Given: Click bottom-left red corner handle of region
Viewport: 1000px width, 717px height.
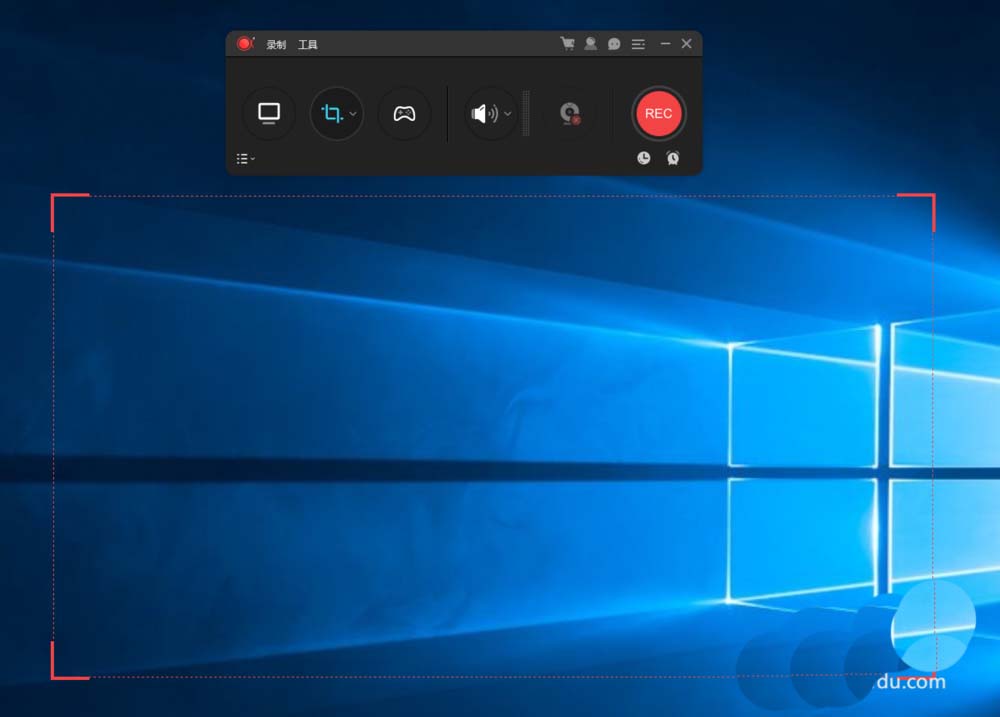Looking at the screenshot, I should (70, 661).
